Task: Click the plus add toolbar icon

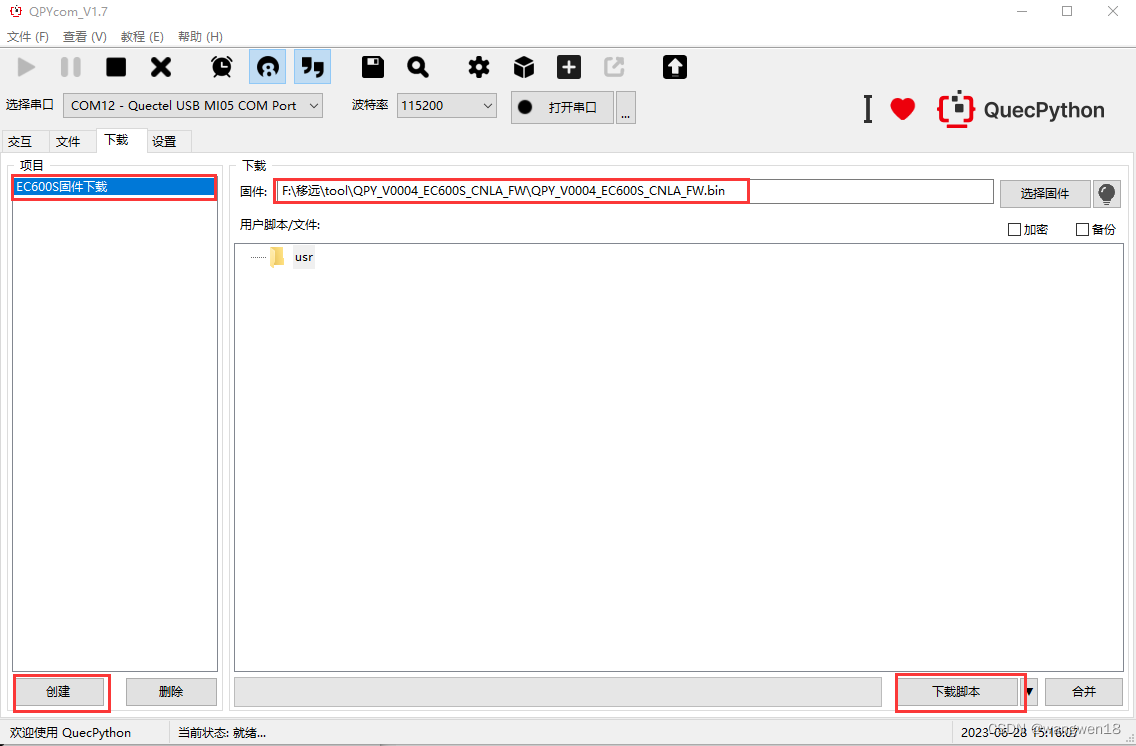Action: [x=569, y=67]
